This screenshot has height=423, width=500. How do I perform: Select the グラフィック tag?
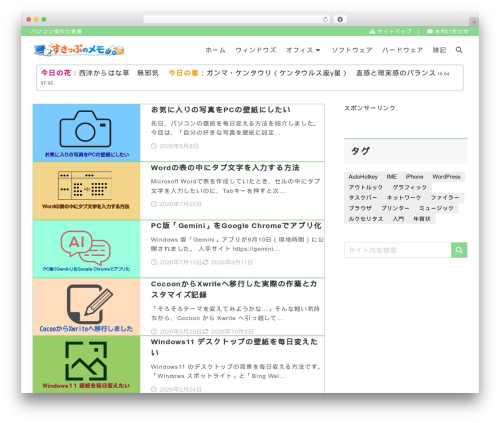point(409,187)
